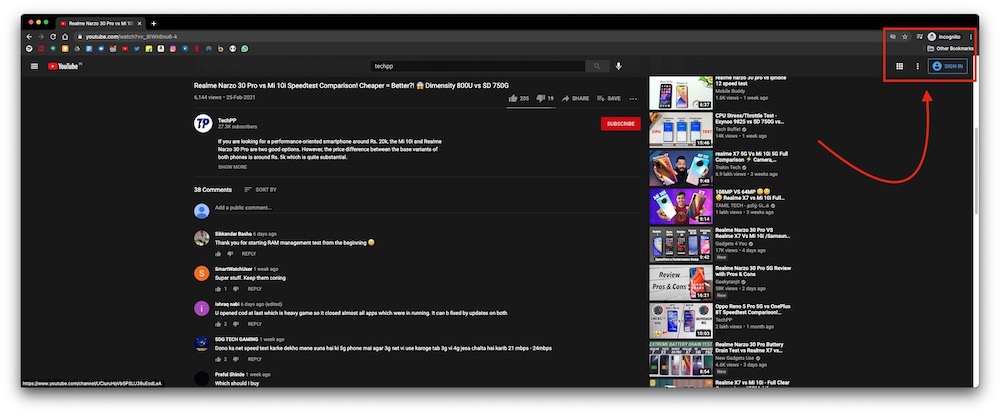
Task: Open Sikkandar Basha's profile avatar
Action: pos(202,238)
